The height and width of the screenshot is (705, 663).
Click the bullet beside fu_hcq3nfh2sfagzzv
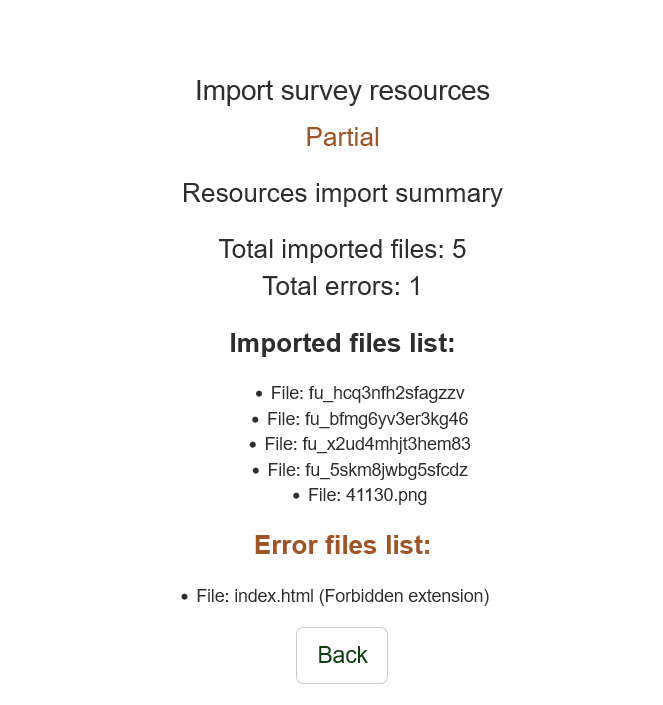pyautogui.click(x=259, y=394)
